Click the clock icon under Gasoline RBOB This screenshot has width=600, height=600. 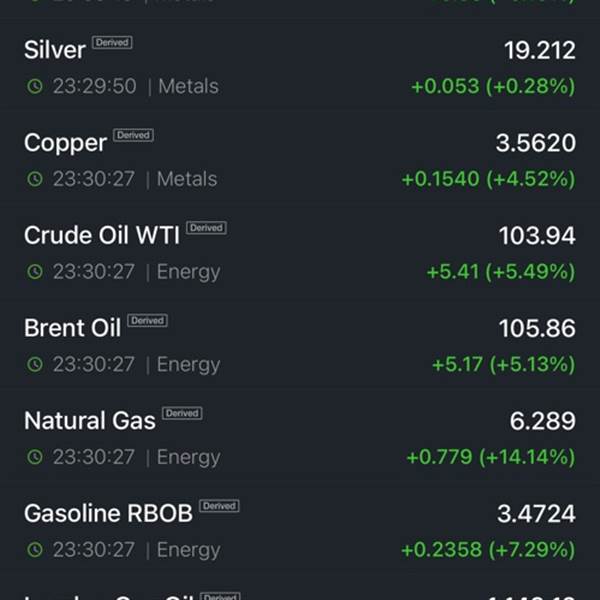coord(35,550)
